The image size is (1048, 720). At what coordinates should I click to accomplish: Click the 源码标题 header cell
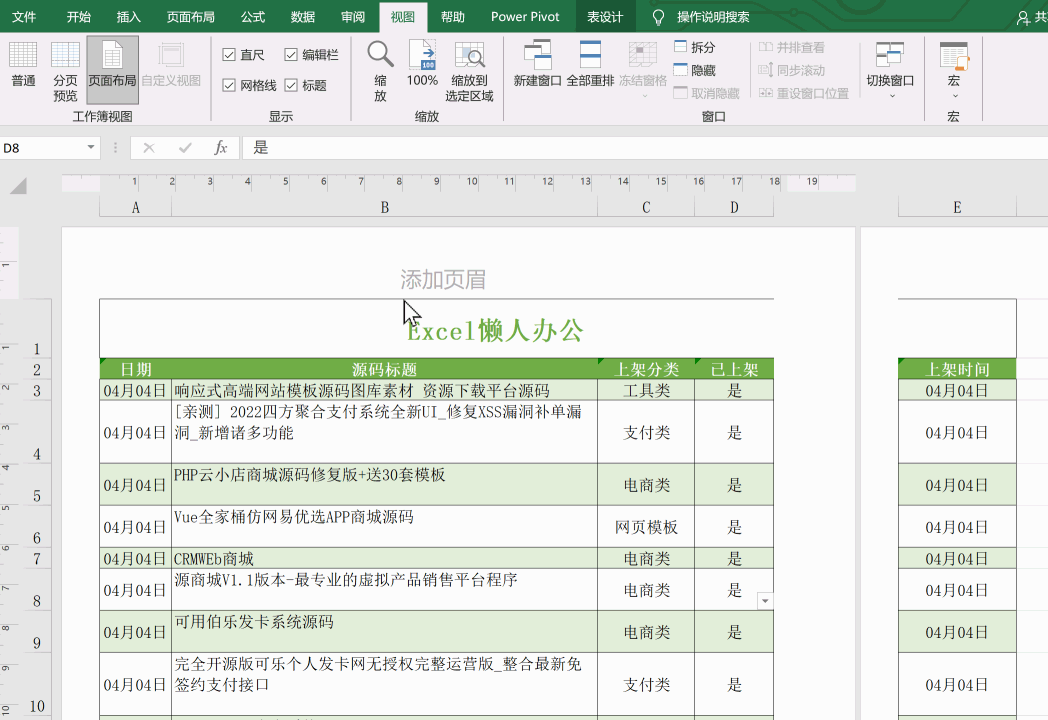pos(384,369)
